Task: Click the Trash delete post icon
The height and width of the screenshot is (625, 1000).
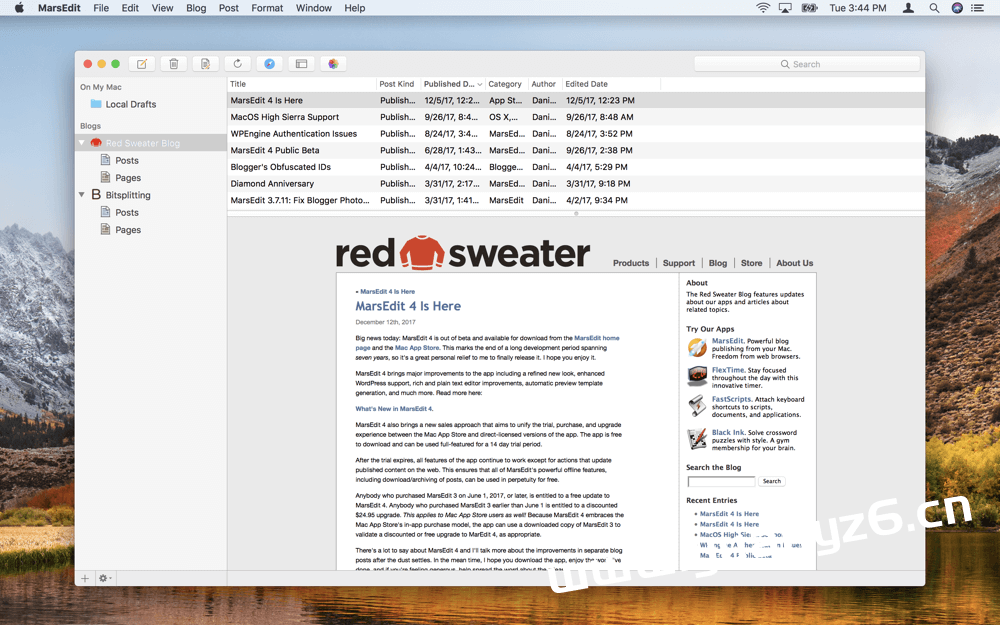Action: [x=173, y=63]
